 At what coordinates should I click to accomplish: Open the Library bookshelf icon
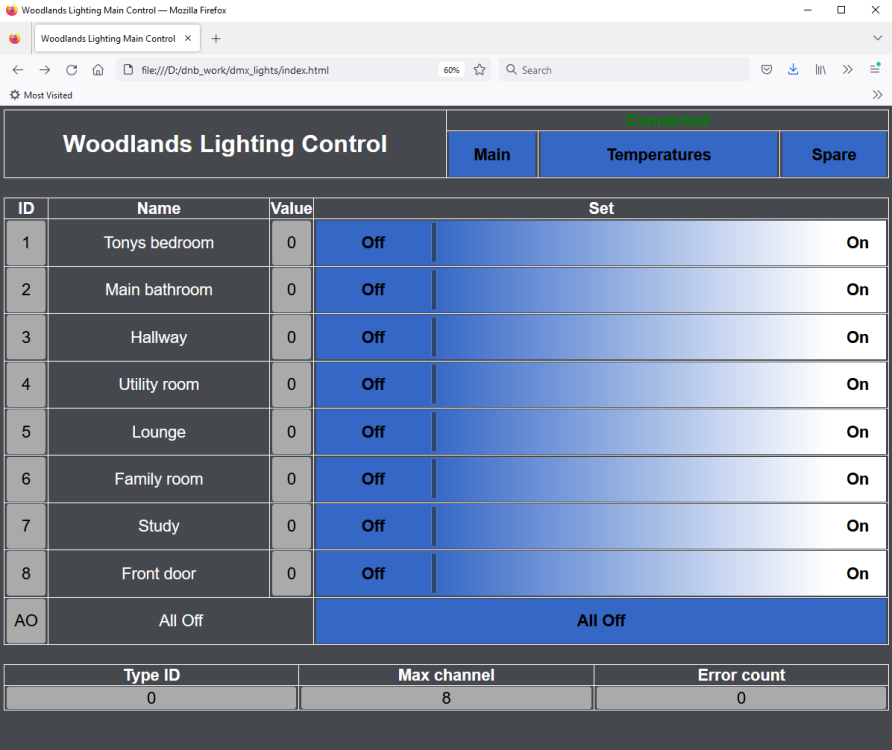point(820,70)
